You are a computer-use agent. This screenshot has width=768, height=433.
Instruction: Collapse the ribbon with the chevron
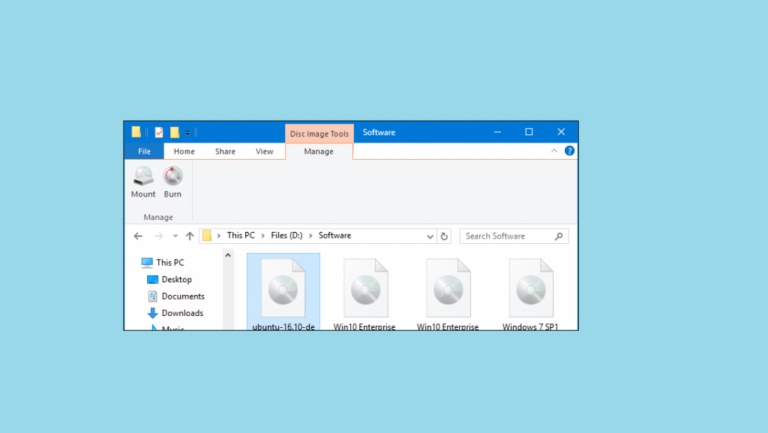(x=554, y=151)
